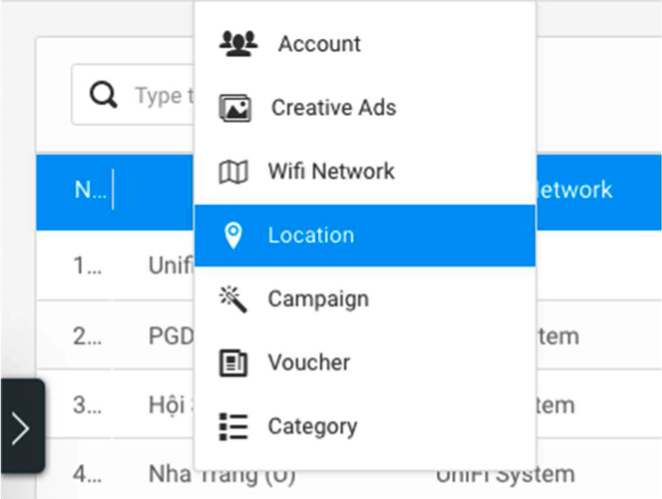Open the Voucher menu entry
This screenshot has height=499, width=662.
tap(365, 363)
